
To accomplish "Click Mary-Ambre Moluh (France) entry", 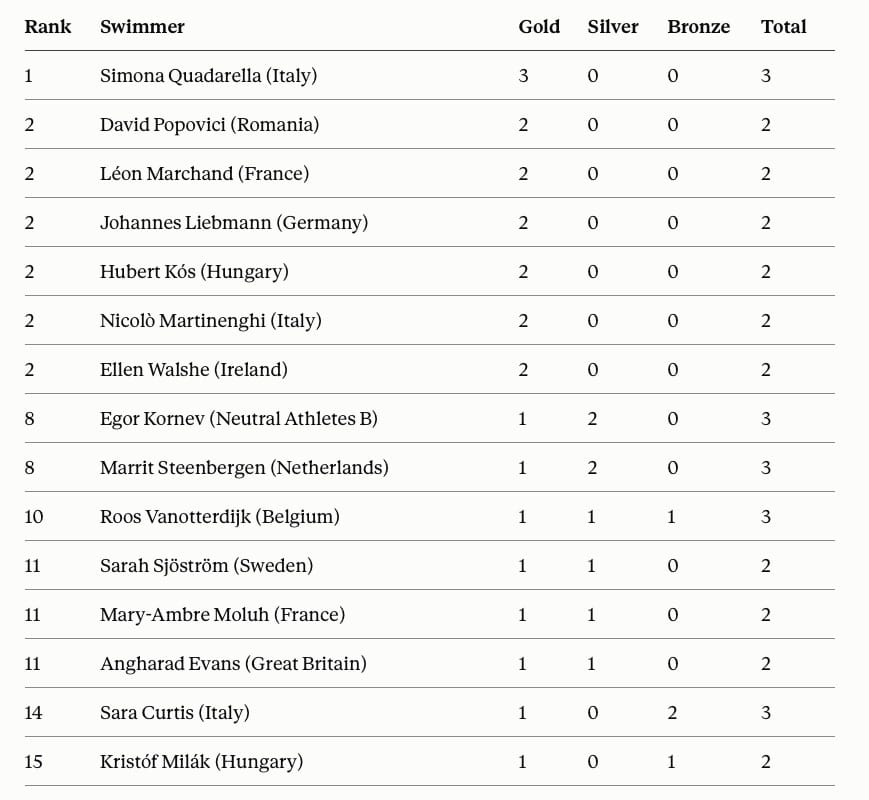I will [x=223, y=615].
